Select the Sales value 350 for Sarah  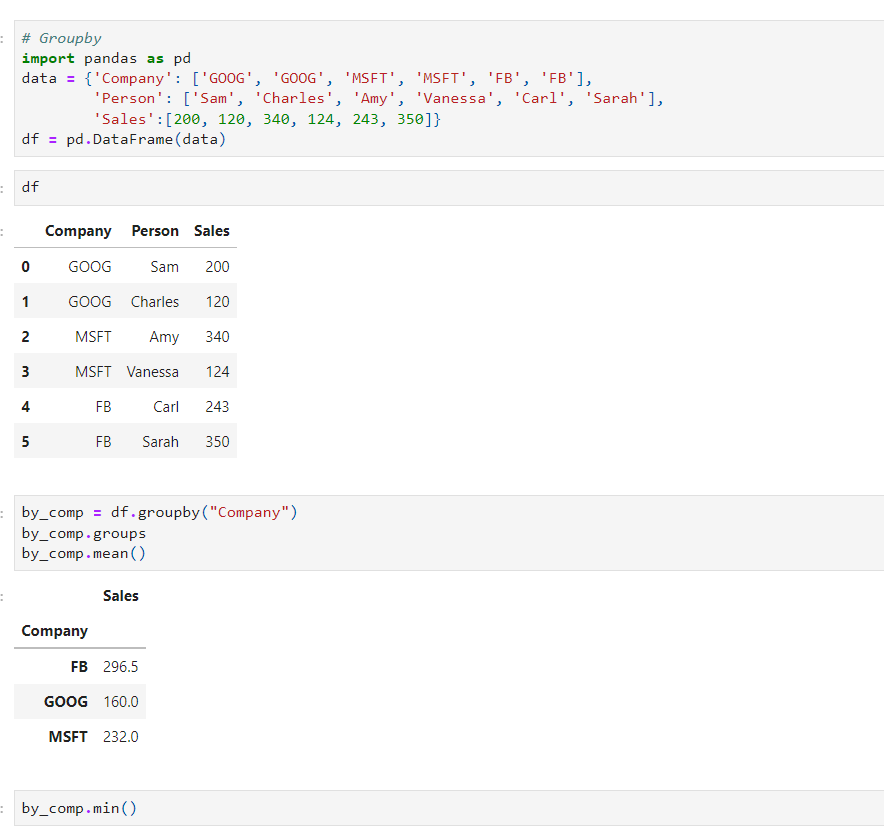(x=217, y=441)
